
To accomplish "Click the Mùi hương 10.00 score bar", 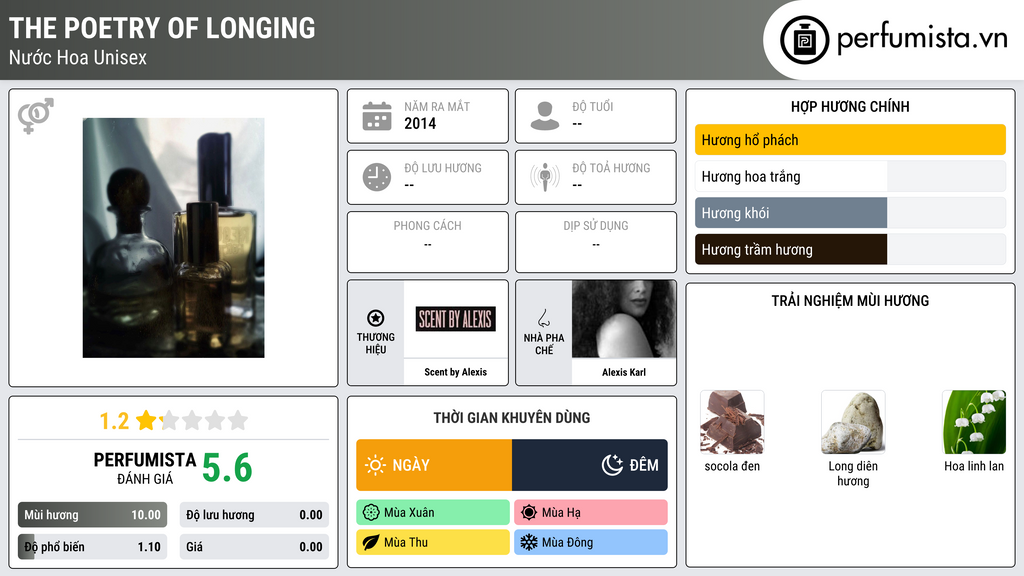I will pos(93,515).
